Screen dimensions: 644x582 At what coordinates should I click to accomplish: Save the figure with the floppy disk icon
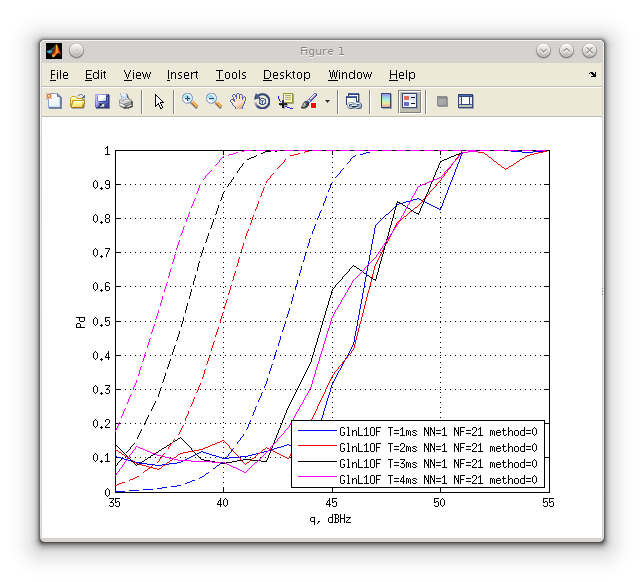pyautogui.click(x=102, y=101)
